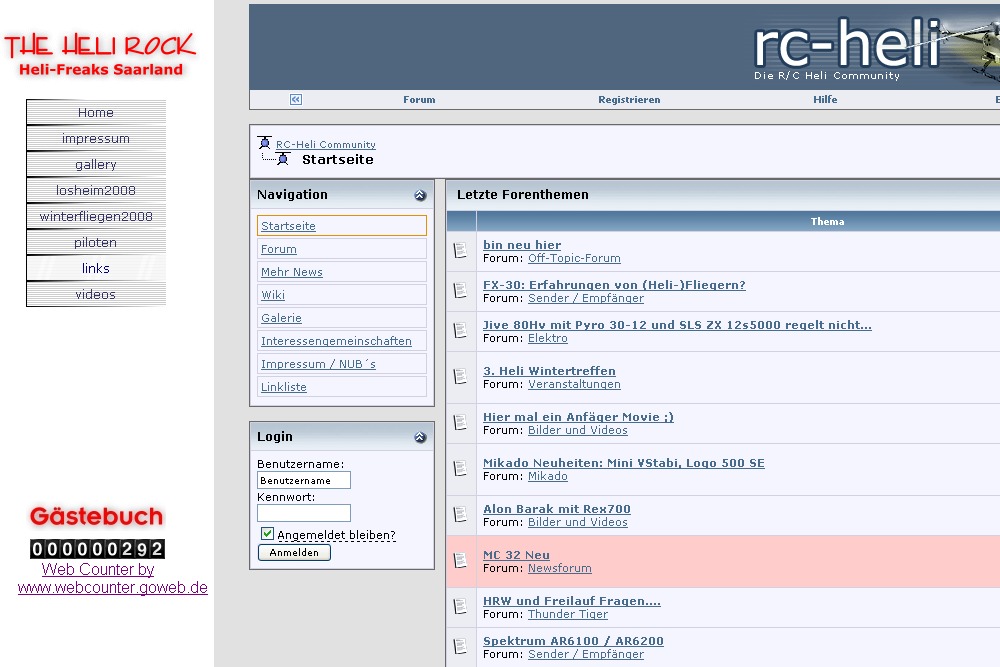Open www.webcounter.goweb.de link
1000x667 pixels.
tap(112, 587)
